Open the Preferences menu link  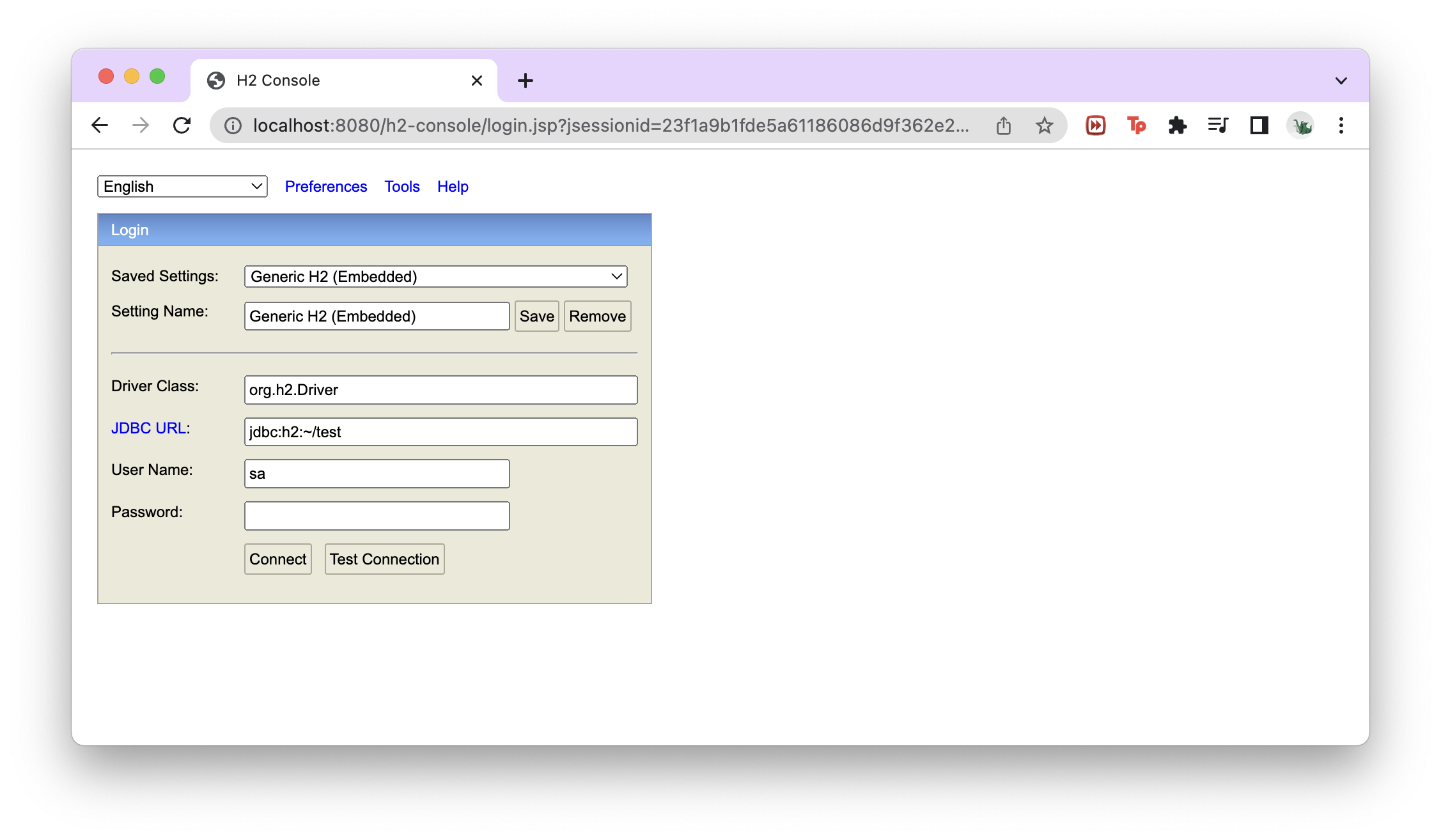click(325, 187)
